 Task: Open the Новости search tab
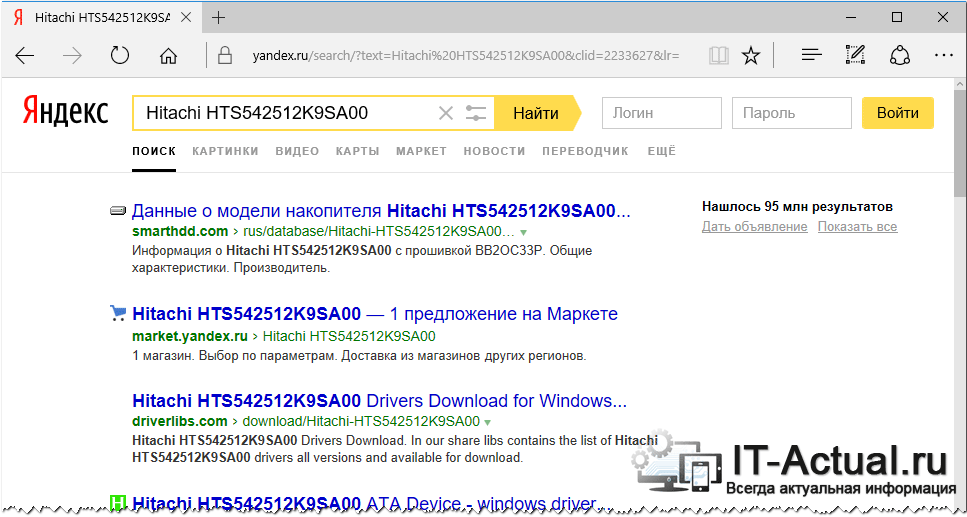point(494,151)
